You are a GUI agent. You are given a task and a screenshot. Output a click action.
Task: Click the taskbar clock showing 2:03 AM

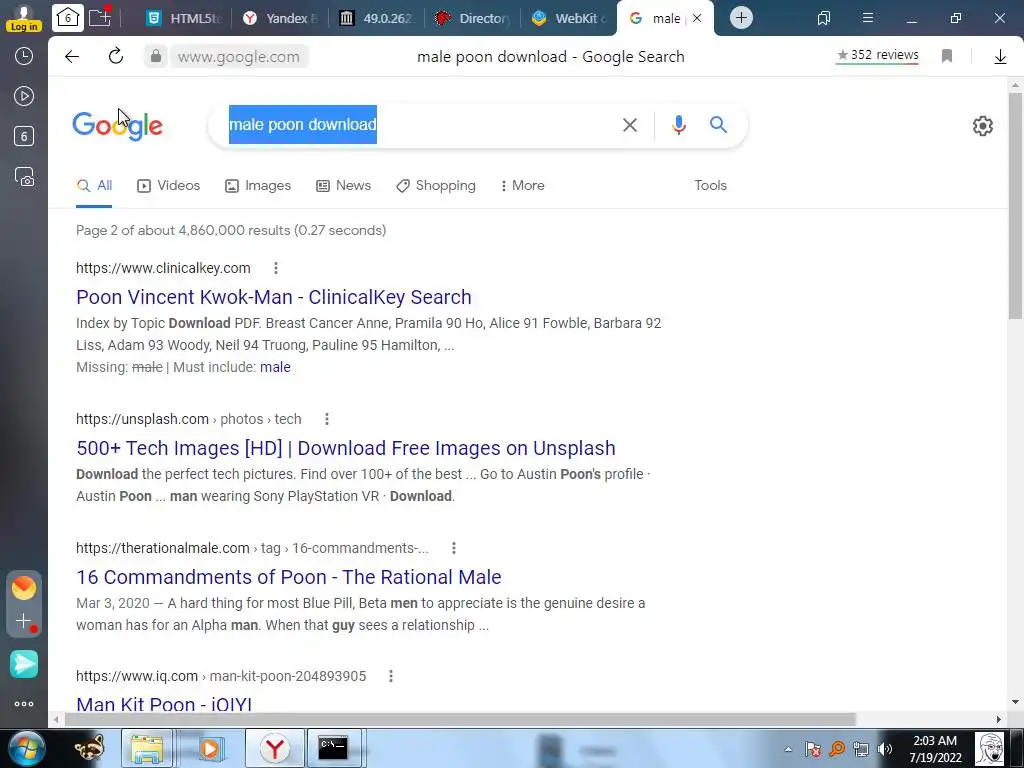tap(935, 749)
